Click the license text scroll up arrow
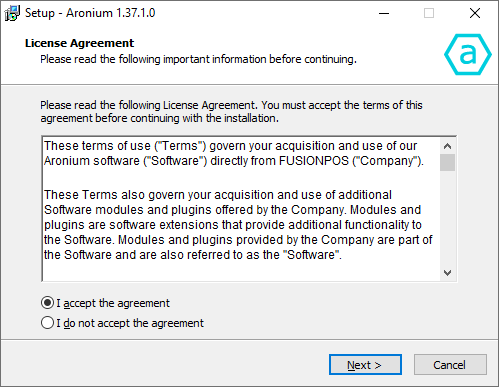499x387 pixels. click(447, 146)
